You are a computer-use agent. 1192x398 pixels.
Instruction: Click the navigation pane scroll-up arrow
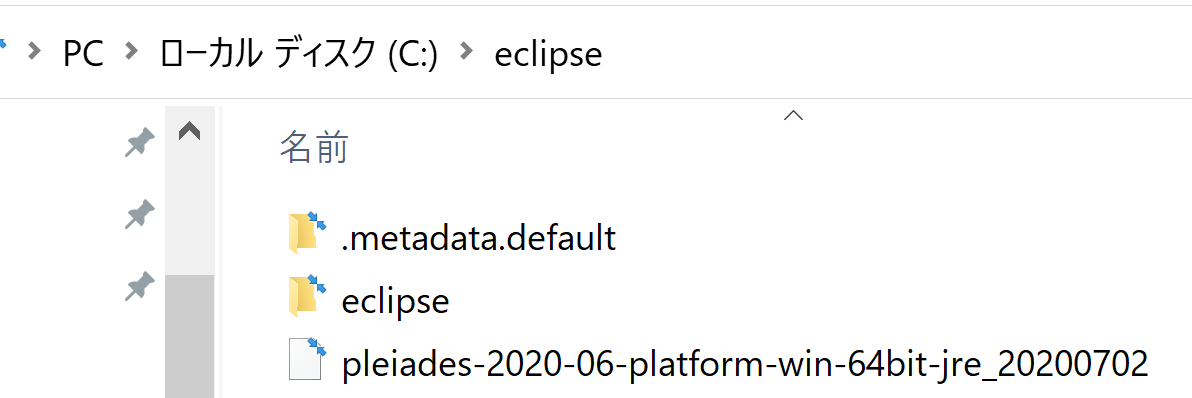(x=189, y=132)
